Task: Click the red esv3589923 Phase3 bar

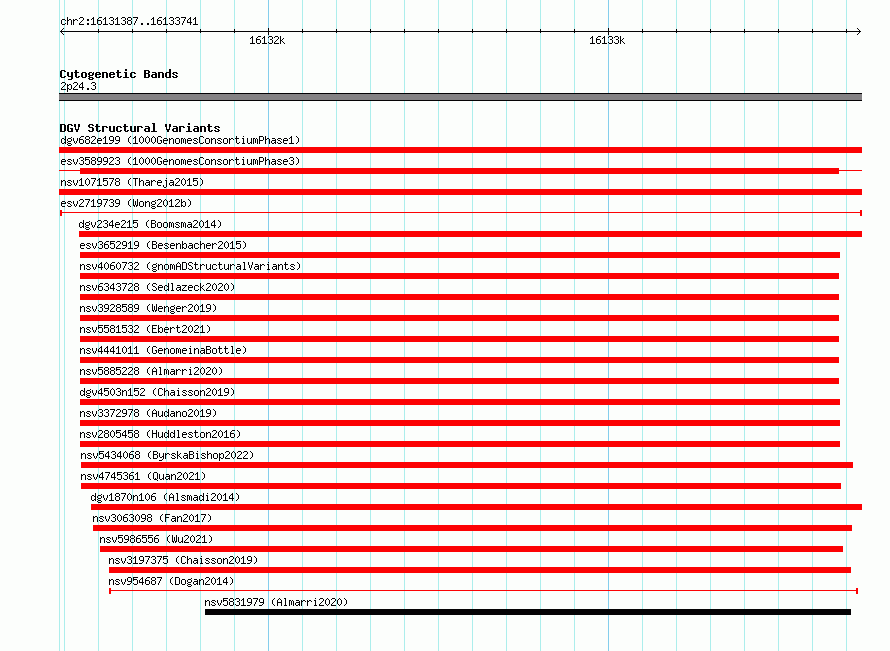Action: coord(459,171)
